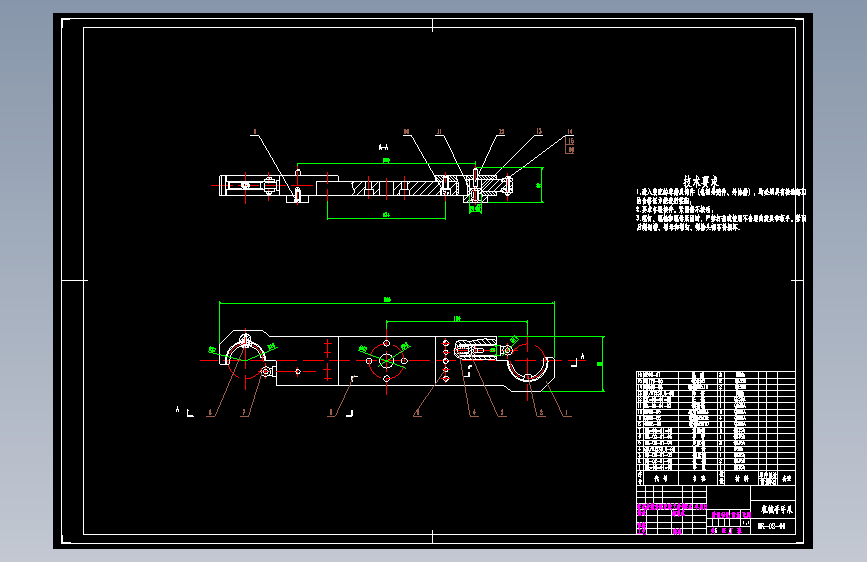The width and height of the screenshot is (867, 562).
Task: Click the scale cell reading 1:1 in the title block
Action: point(745,523)
